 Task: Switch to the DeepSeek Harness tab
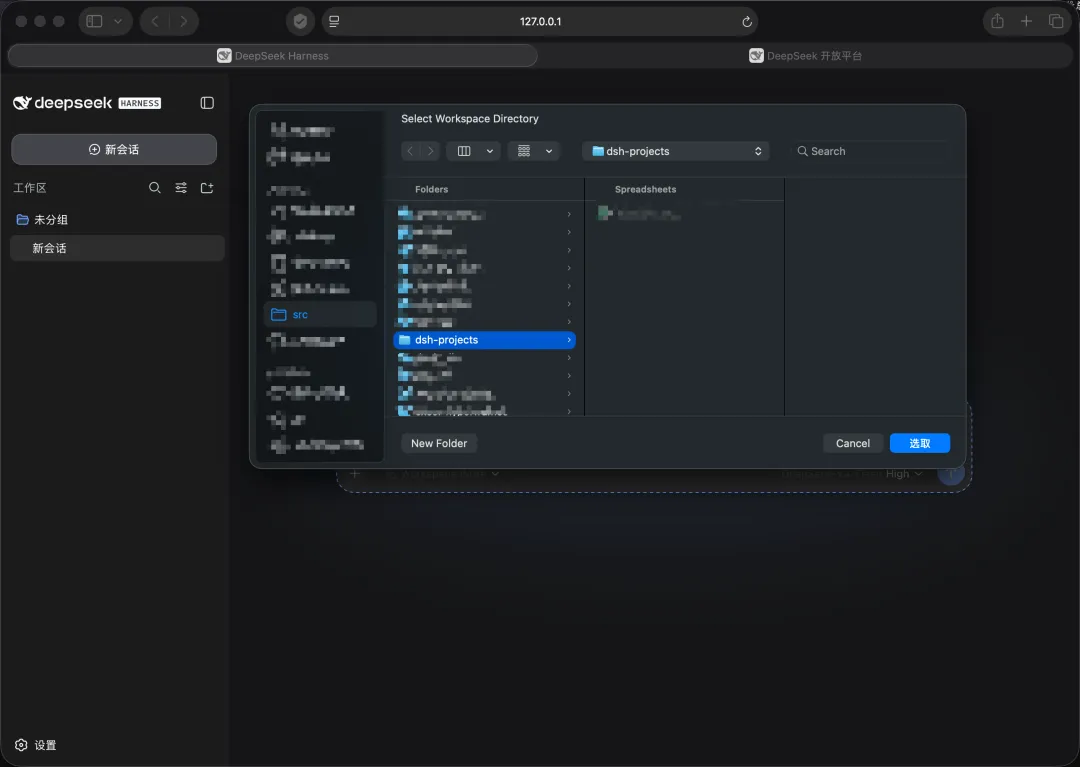(x=273, y=56)
